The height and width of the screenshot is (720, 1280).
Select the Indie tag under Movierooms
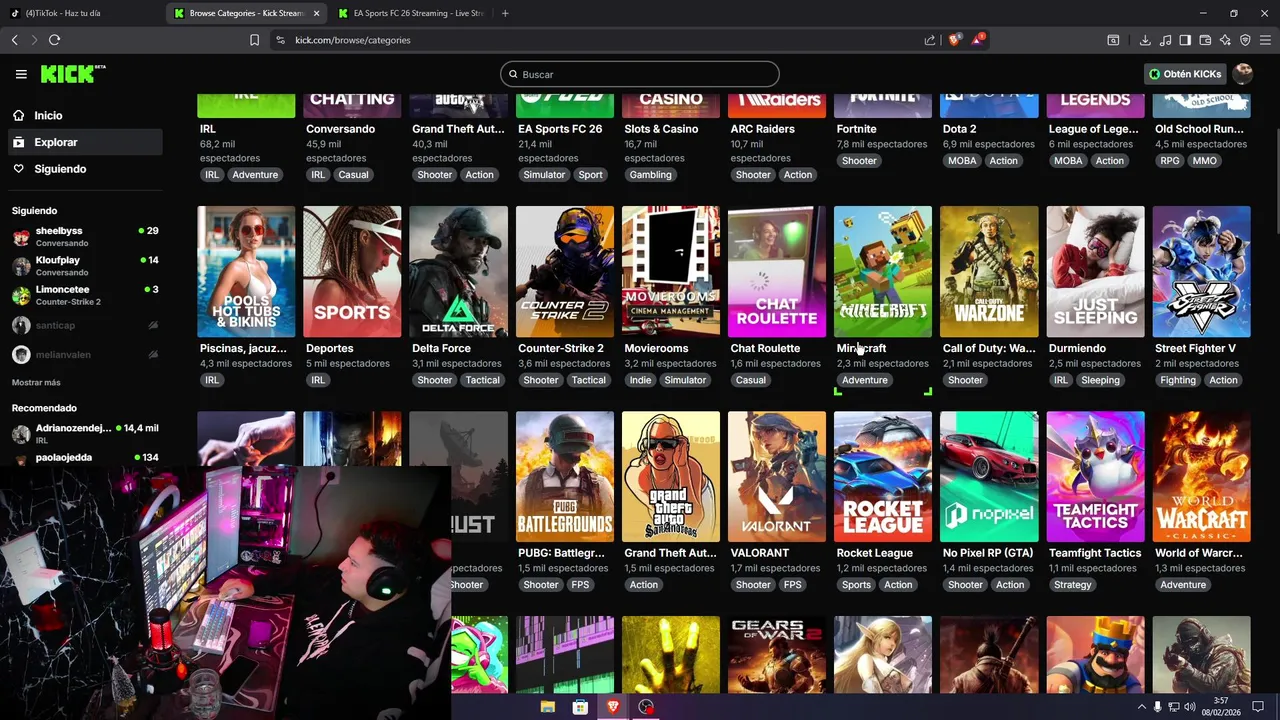[x=640, y=380]
